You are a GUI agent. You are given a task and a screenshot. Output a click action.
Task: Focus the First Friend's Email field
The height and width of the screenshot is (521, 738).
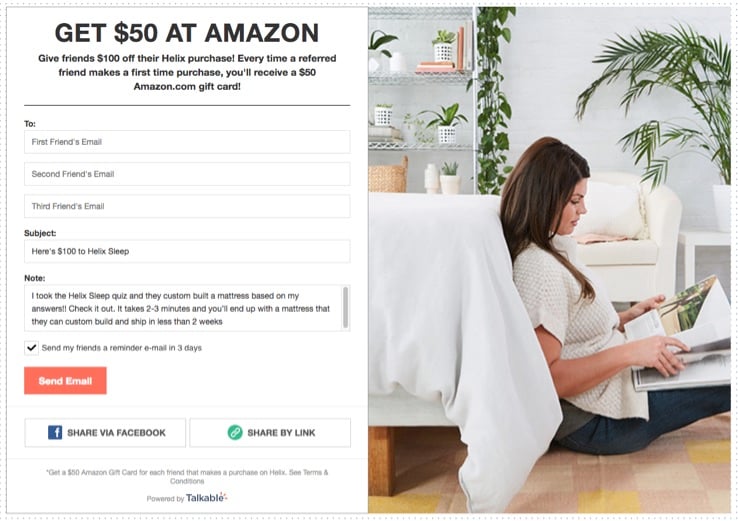pyautogui.click(x=187, y=142)
